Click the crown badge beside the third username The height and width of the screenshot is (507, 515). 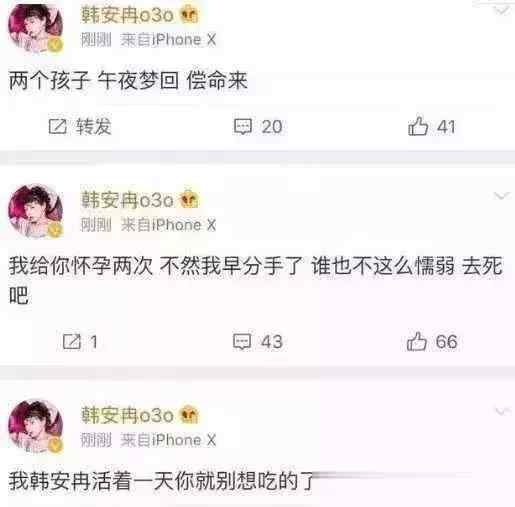189,415
